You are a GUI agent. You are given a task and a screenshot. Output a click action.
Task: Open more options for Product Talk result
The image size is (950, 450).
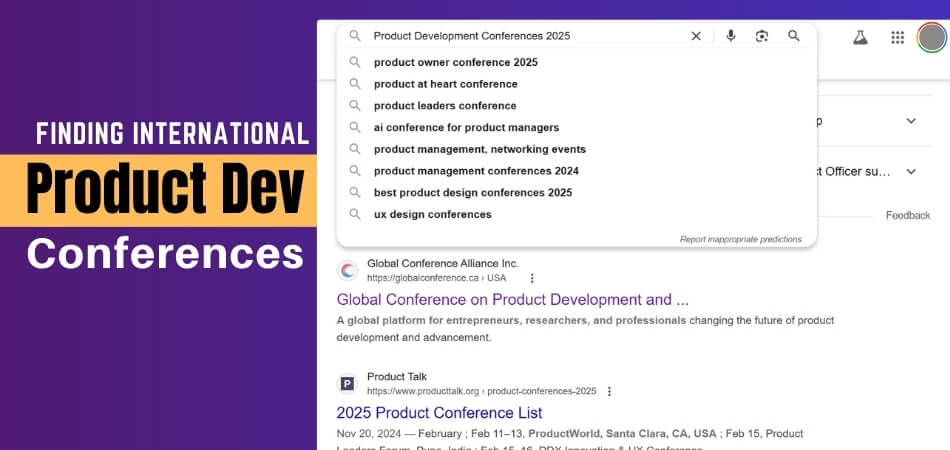click(609, 391)
